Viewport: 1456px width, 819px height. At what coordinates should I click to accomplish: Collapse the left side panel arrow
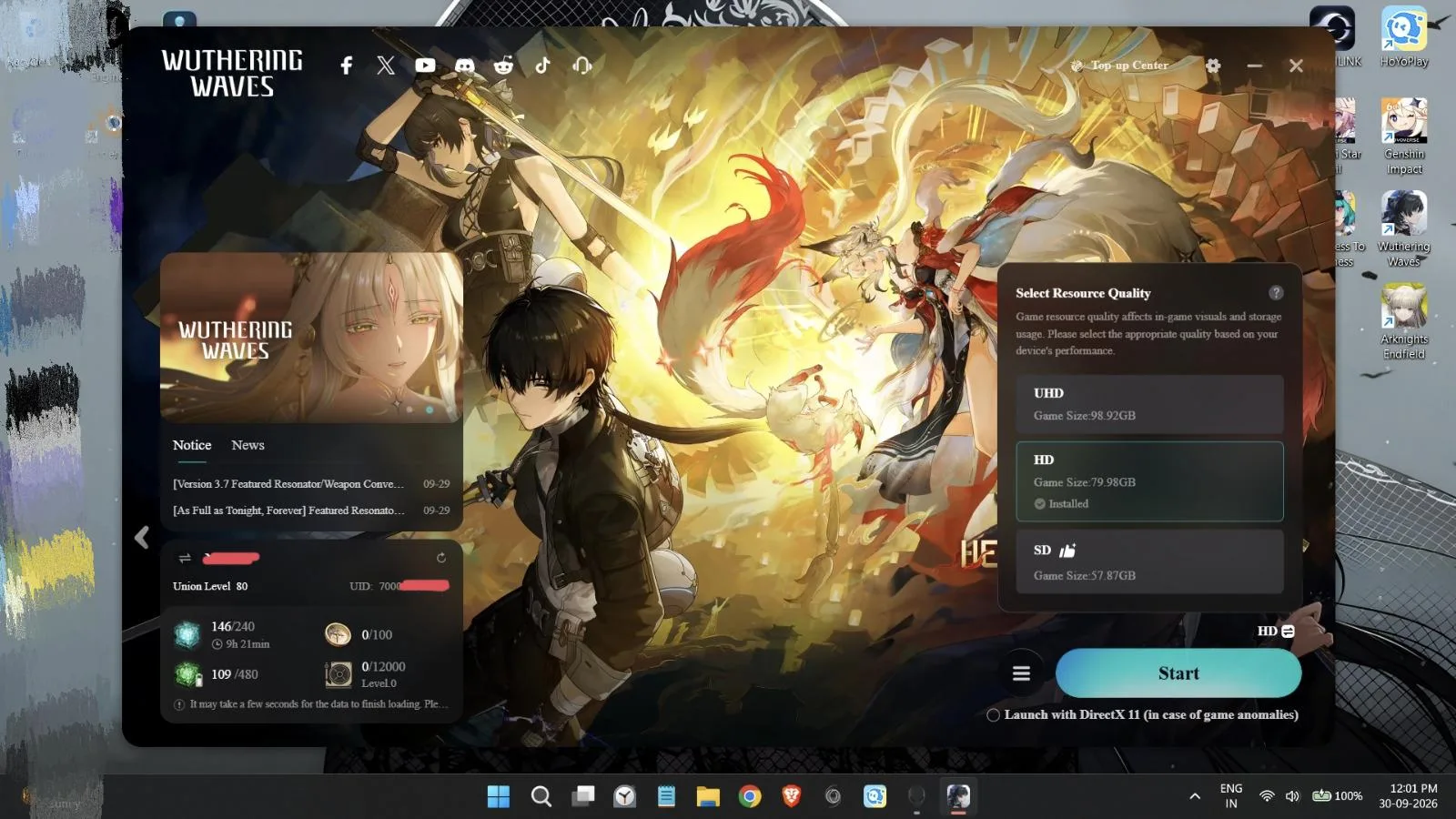142,537
